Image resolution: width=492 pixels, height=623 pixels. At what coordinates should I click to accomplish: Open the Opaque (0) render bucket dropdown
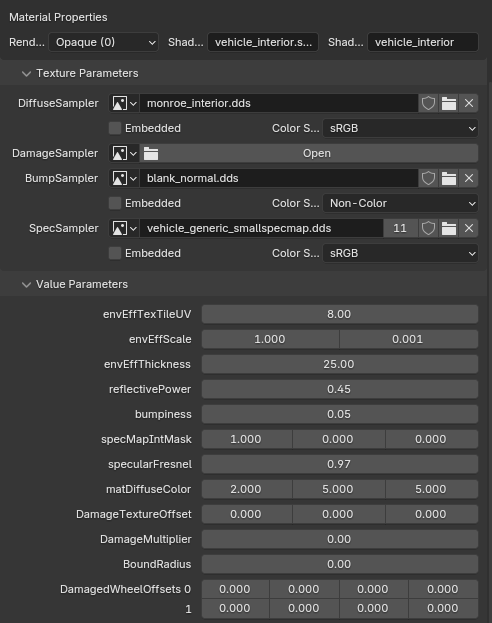[103, 42]
